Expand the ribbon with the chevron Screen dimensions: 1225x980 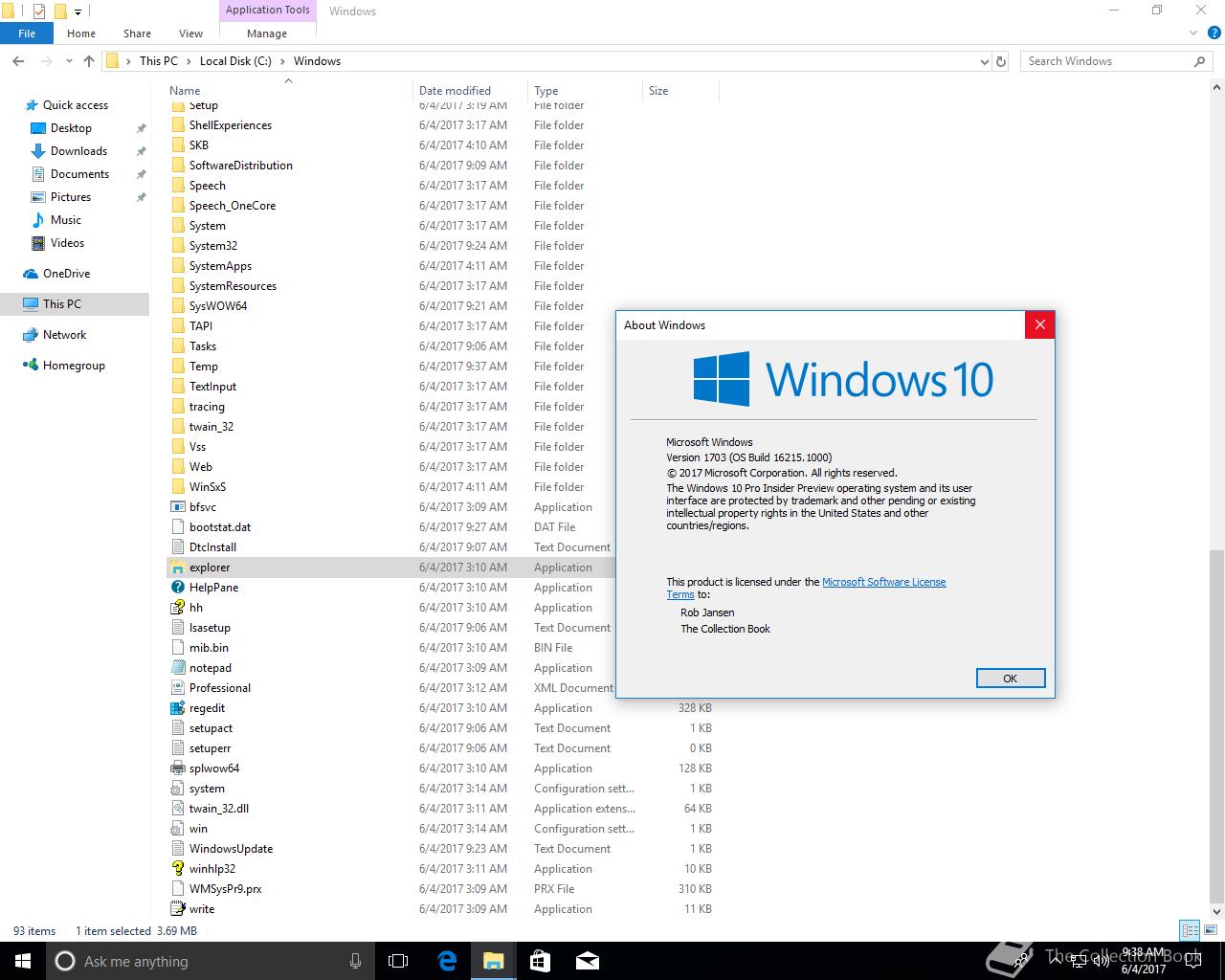(x=1194, y=33)
